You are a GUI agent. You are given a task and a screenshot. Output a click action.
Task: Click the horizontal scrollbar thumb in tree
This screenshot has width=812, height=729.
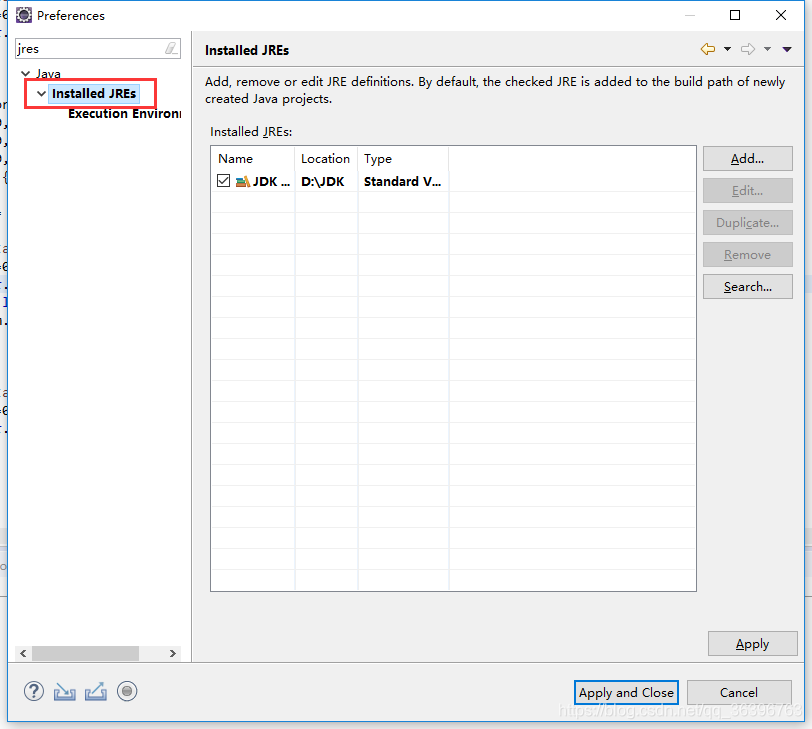tap(85, 653)
